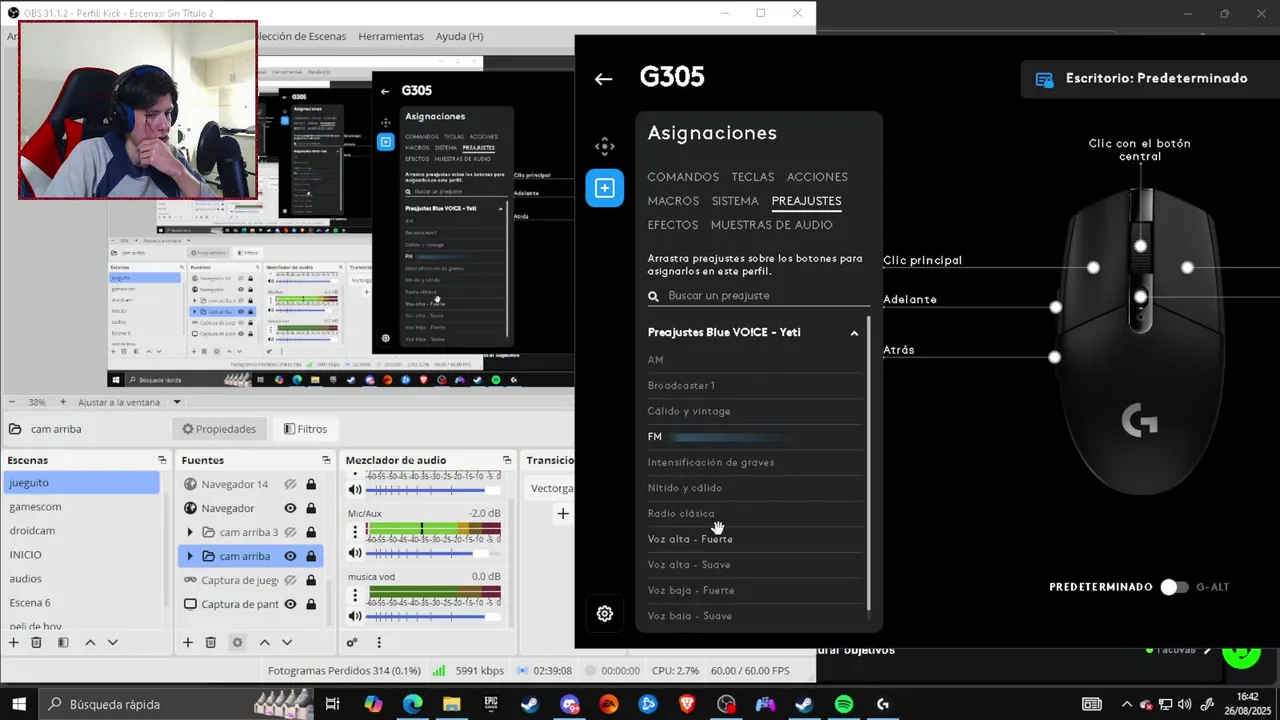Switch to the ACCIONES tab

pyautogui.click(x=817, y=177)
